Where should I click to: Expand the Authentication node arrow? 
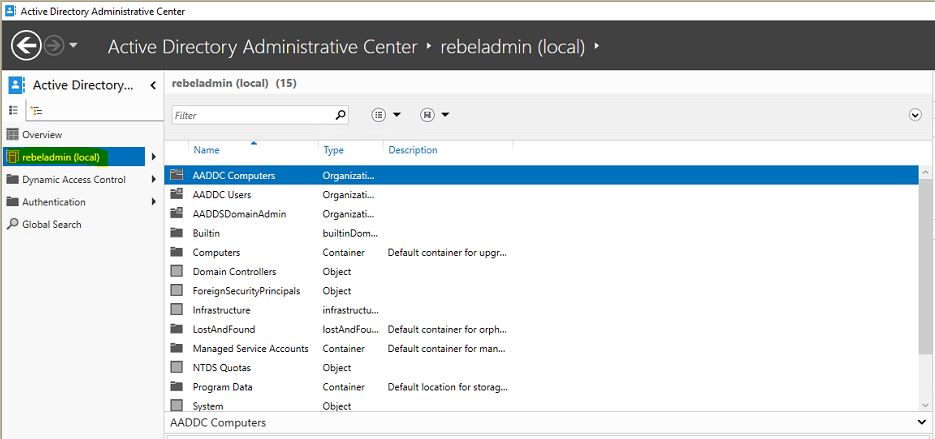click(153, 202)
